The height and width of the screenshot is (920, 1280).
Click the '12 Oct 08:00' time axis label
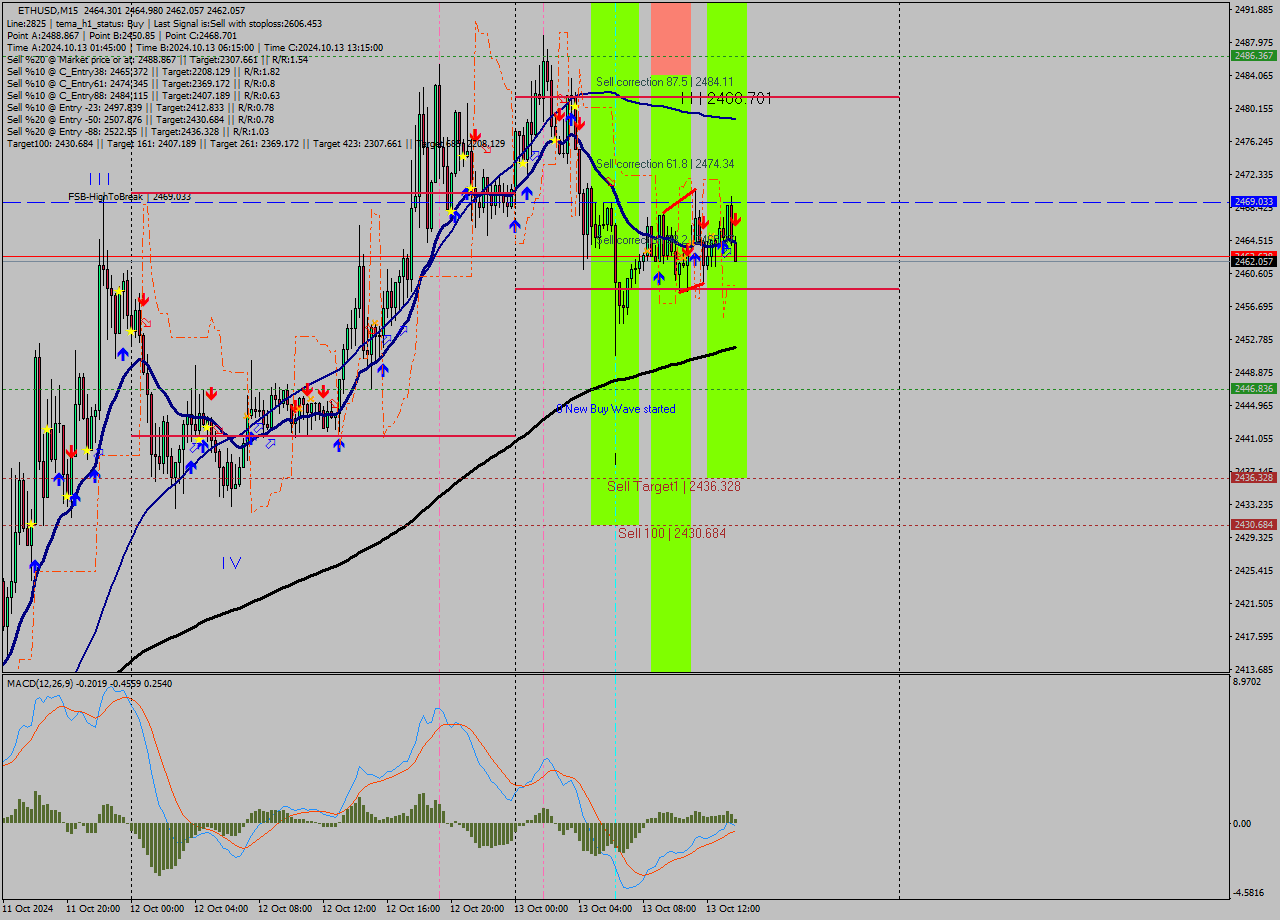[285, 909]
